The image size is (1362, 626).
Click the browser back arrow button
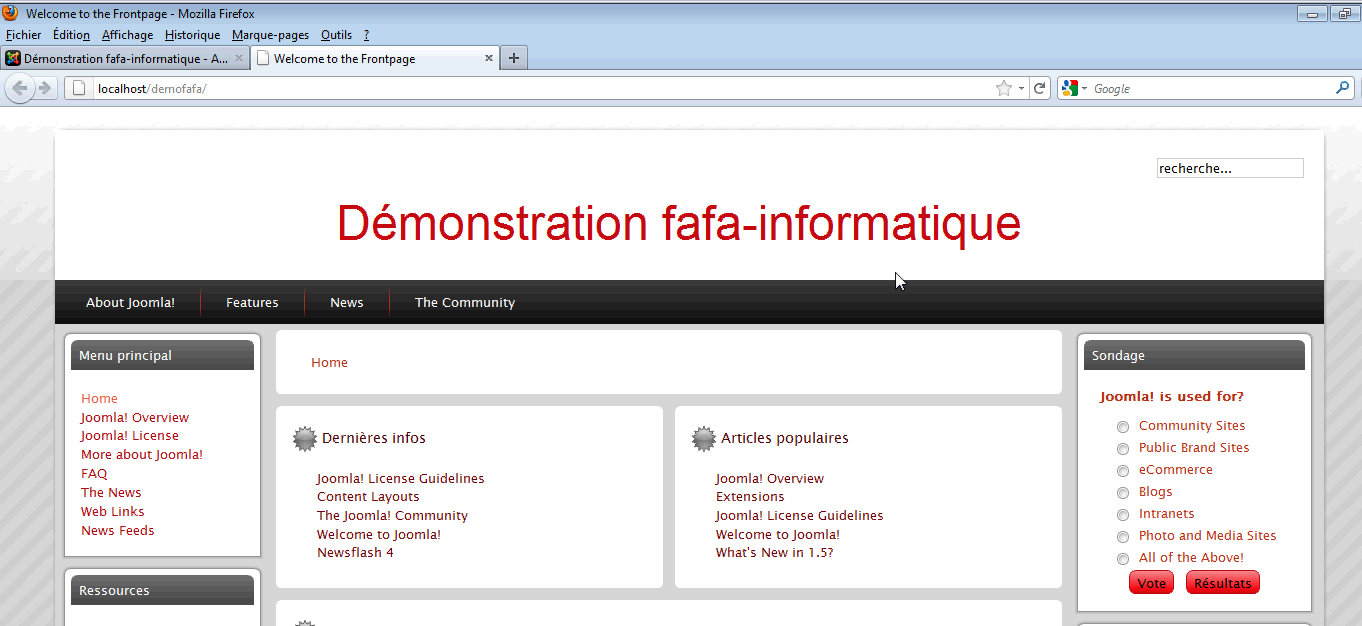coord(19,88)
